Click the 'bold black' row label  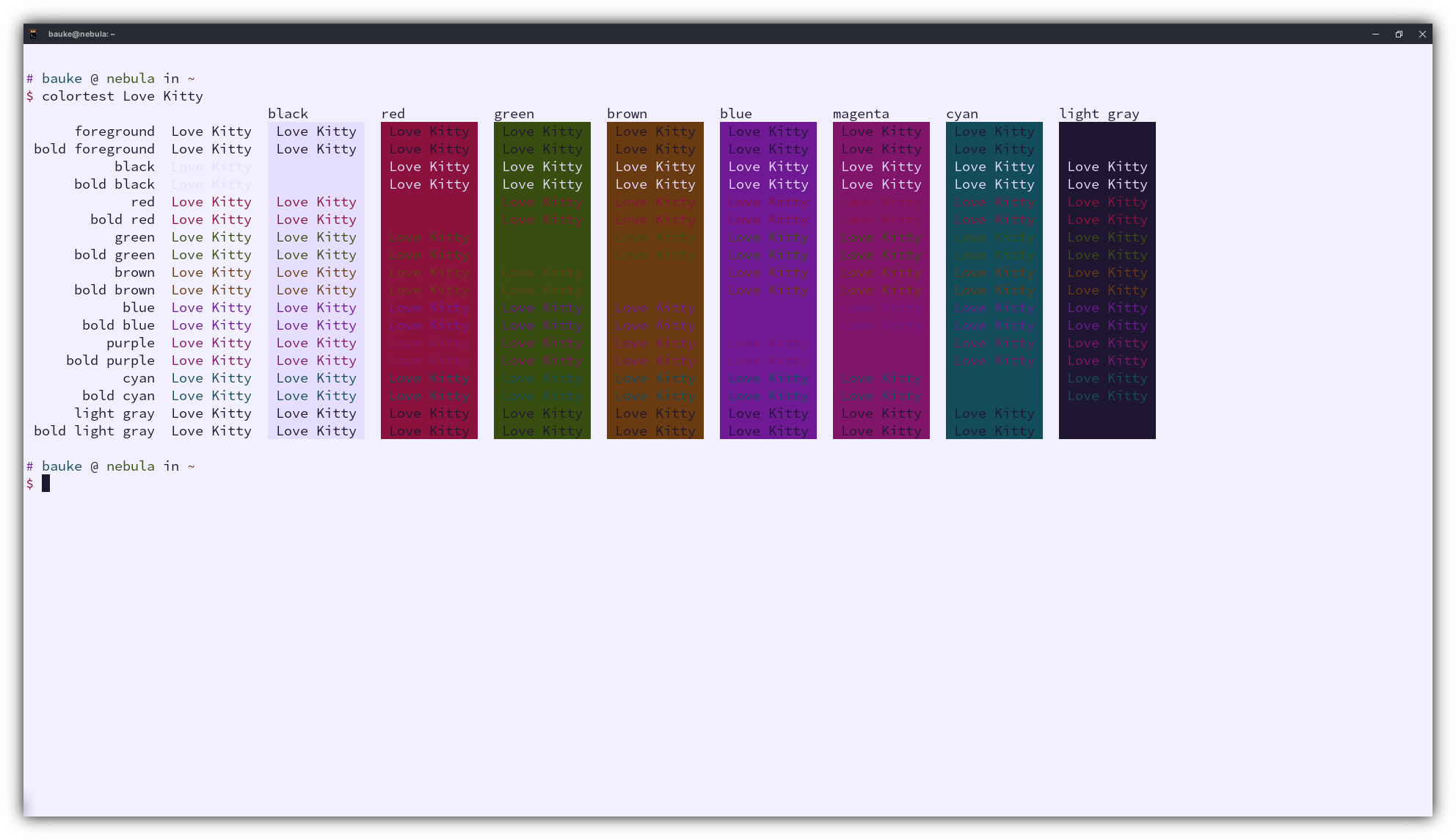[114, 184]
